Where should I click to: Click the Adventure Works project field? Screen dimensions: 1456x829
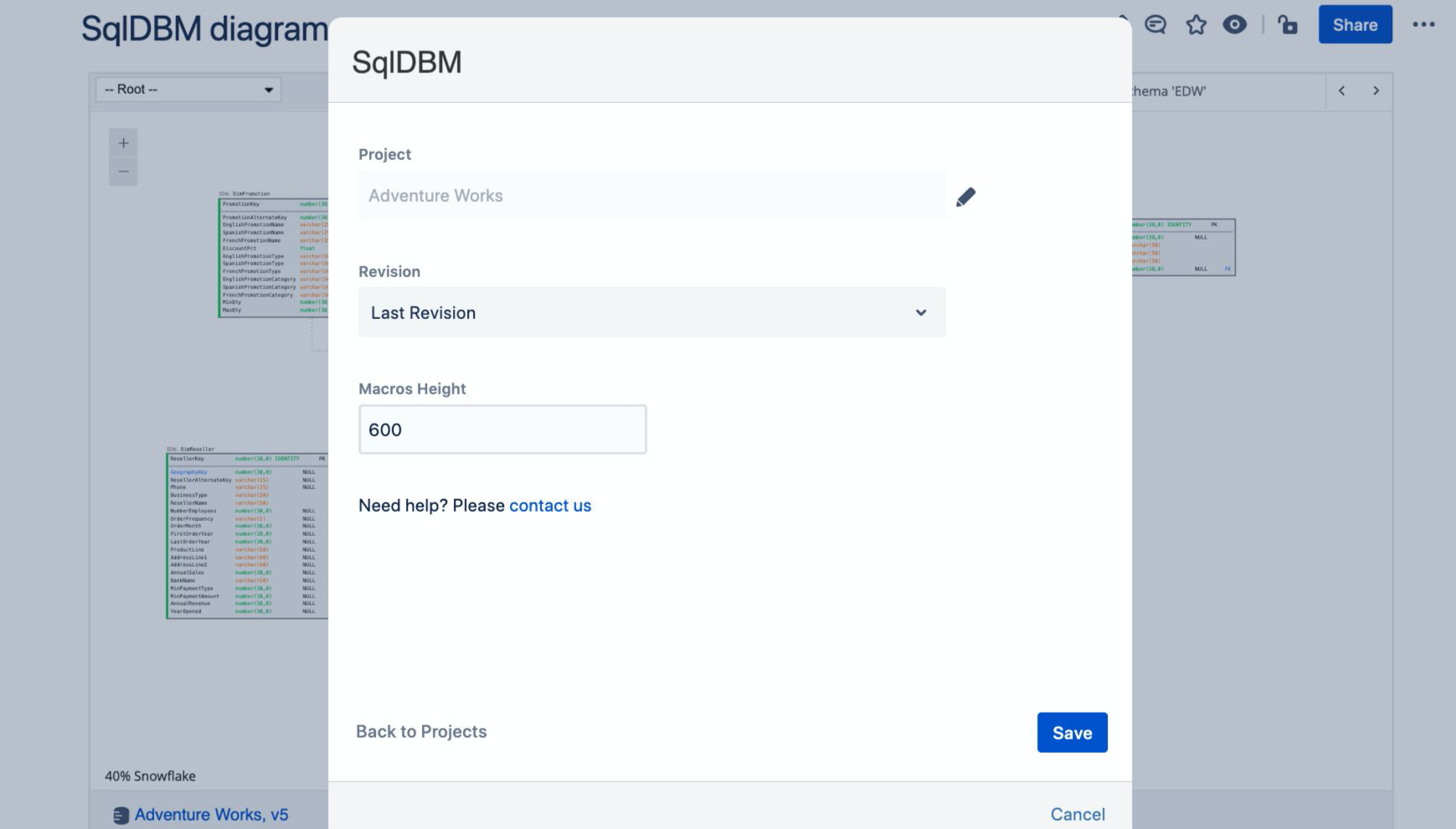coord(651,196)
